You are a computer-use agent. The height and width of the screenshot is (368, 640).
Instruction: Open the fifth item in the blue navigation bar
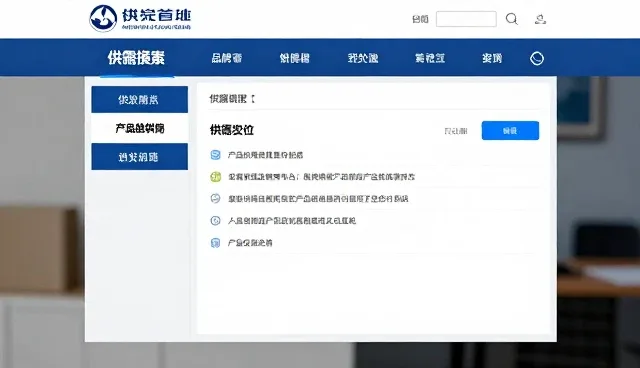pyautogui.click(x=430, y=58)
